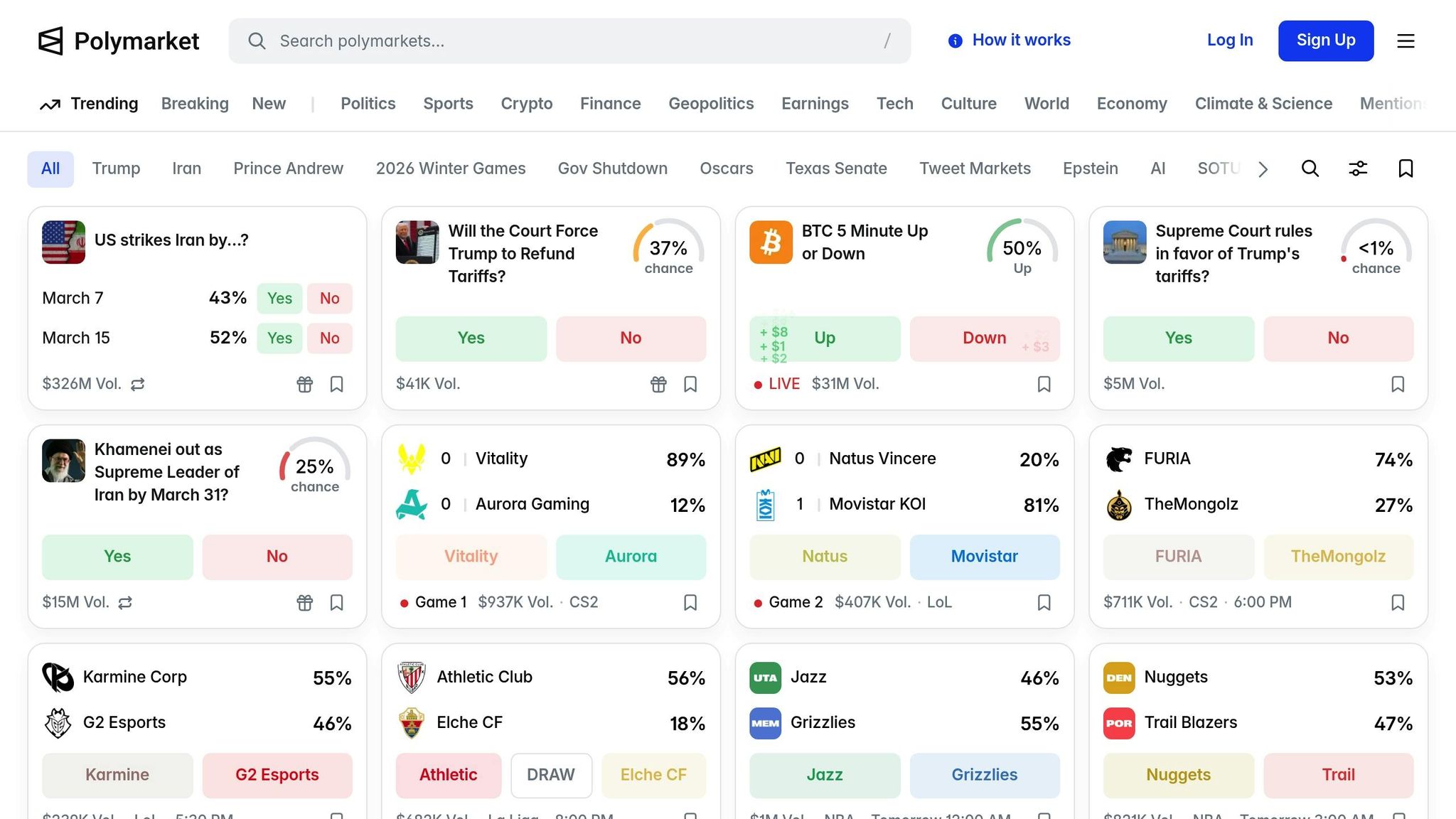
Task: Click the gift icon on US strikes Iran card
Action: (x=304, y=385)
